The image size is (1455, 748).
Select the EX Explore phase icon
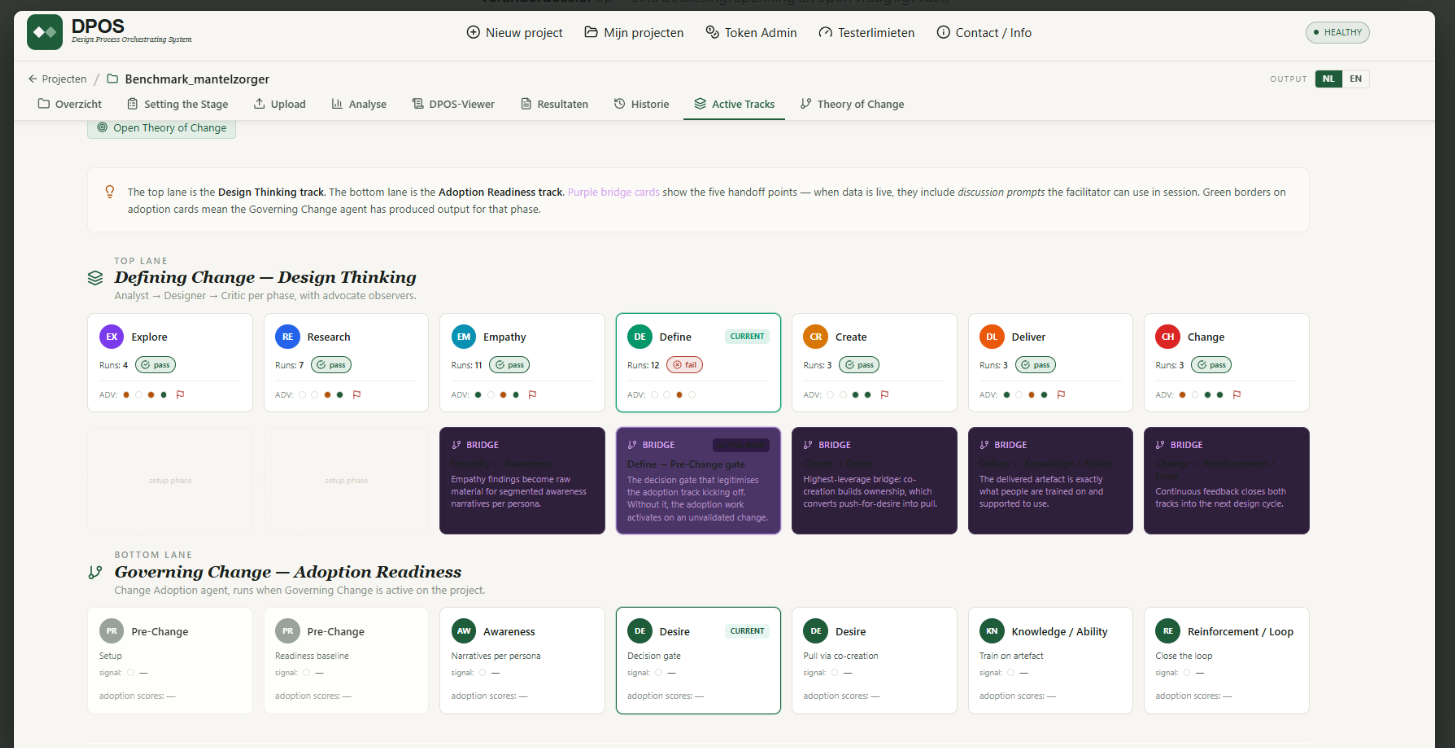pos(112,337)
